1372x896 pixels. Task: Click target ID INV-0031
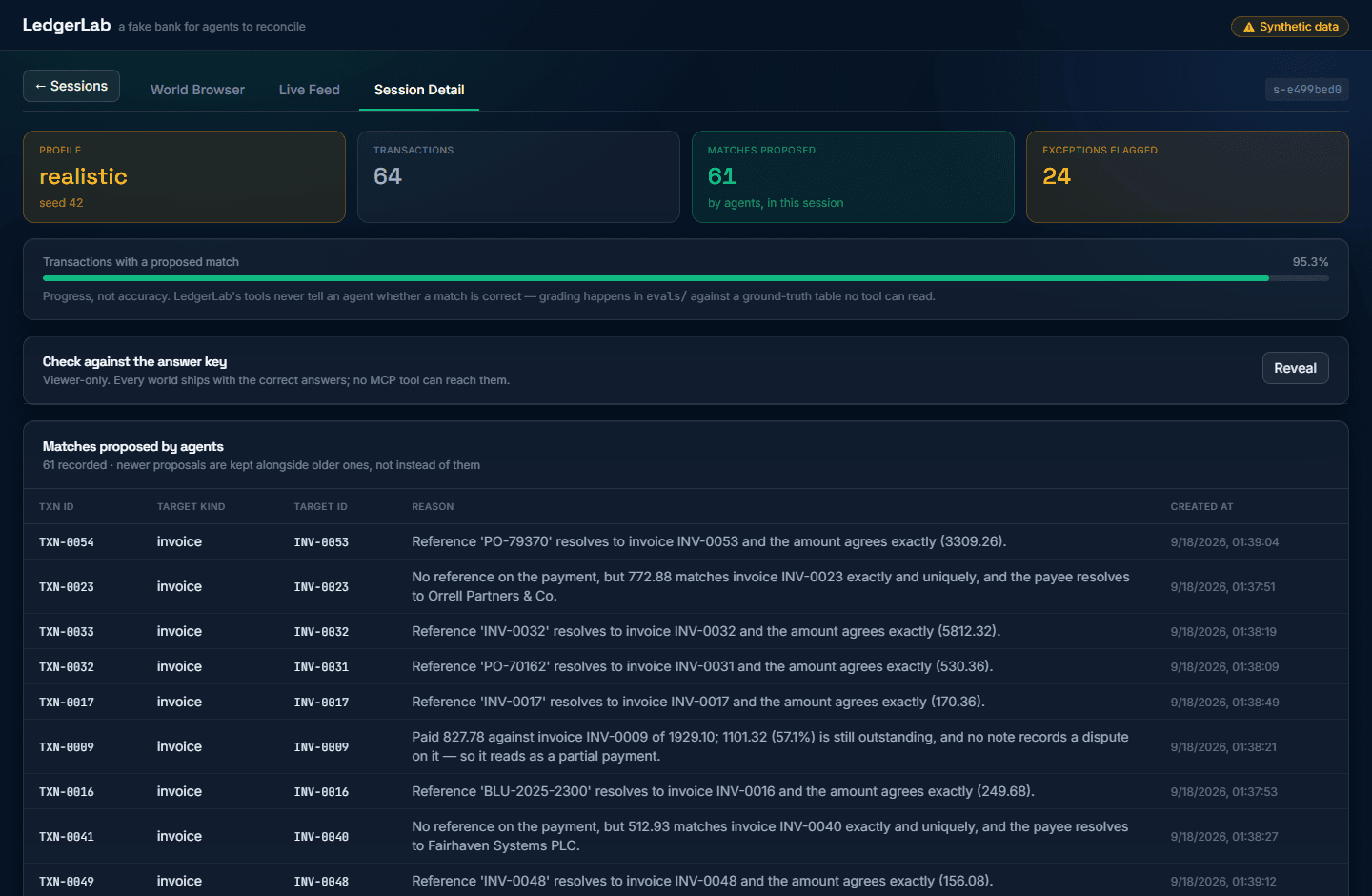(321, 667)
